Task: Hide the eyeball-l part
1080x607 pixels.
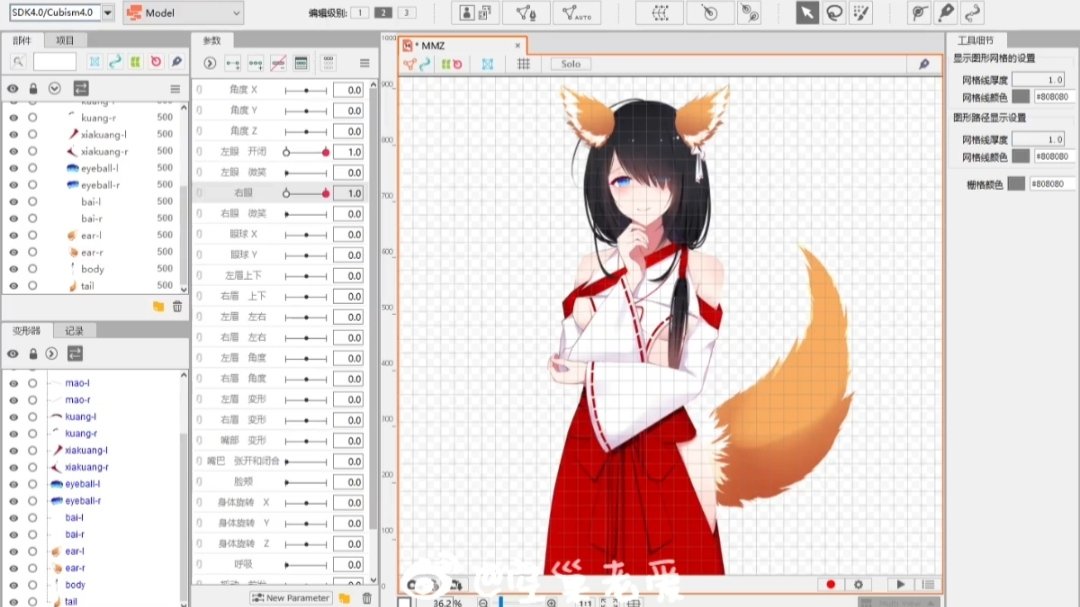Action: tap(13, 168)
